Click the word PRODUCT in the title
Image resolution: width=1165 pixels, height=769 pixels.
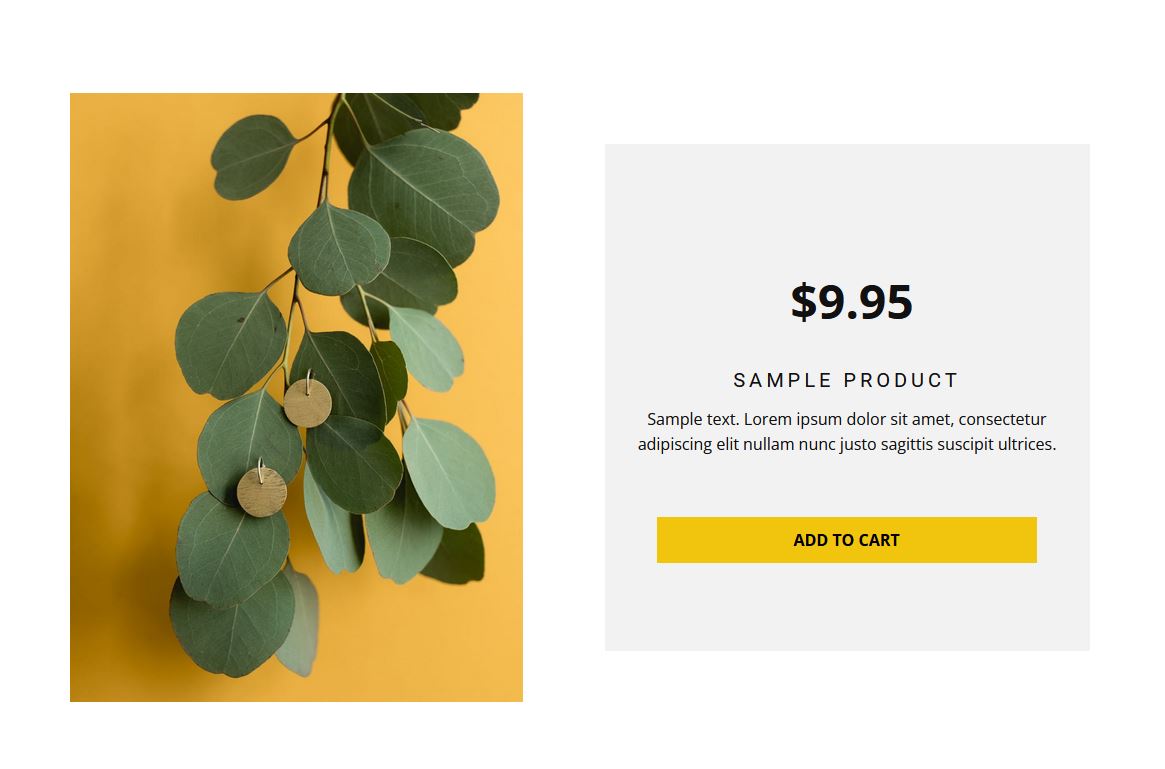[x=901, y=380]
